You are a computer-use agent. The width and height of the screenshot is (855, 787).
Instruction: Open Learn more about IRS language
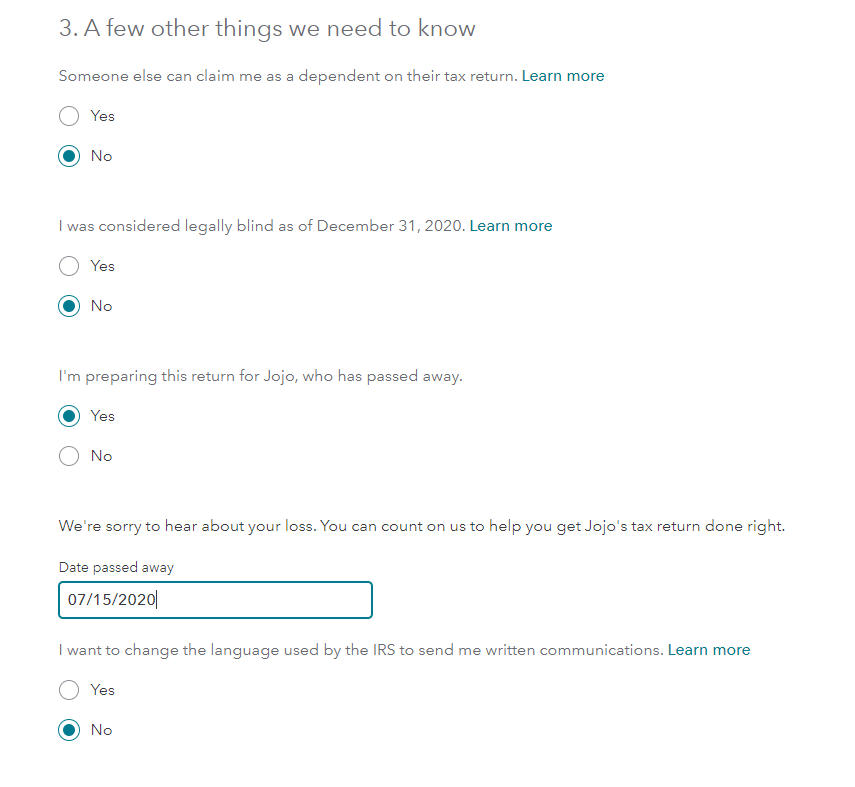click(708, 650)
